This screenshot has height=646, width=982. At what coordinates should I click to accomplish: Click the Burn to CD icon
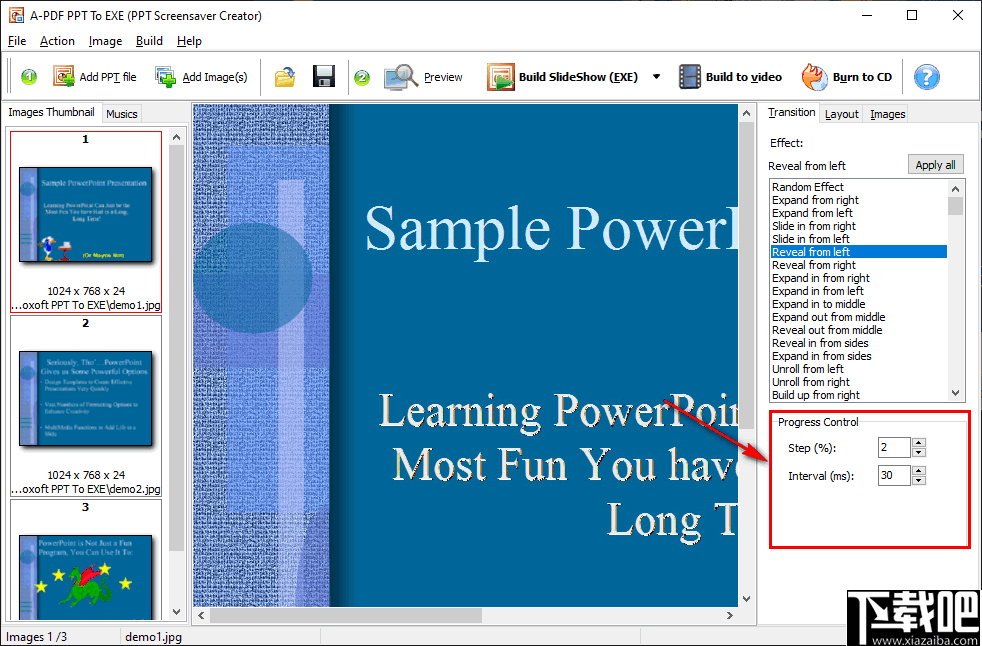tap(812, 76)
